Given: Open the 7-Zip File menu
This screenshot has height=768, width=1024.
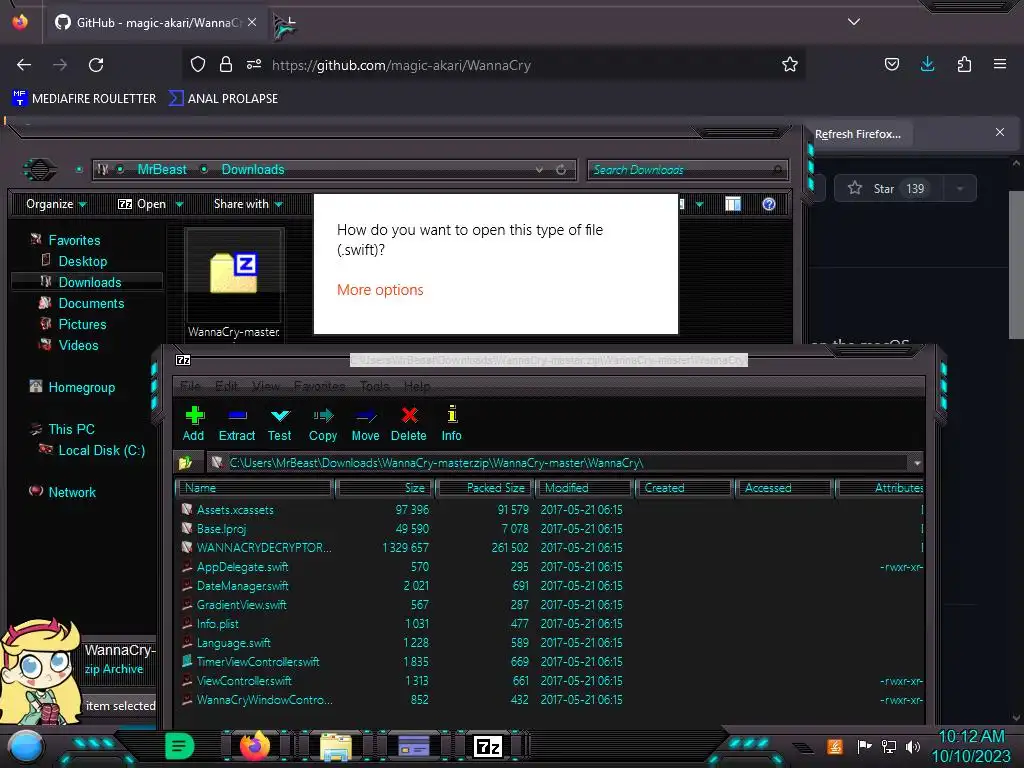Looking at the screenshot, I should [x=190, y=386].
